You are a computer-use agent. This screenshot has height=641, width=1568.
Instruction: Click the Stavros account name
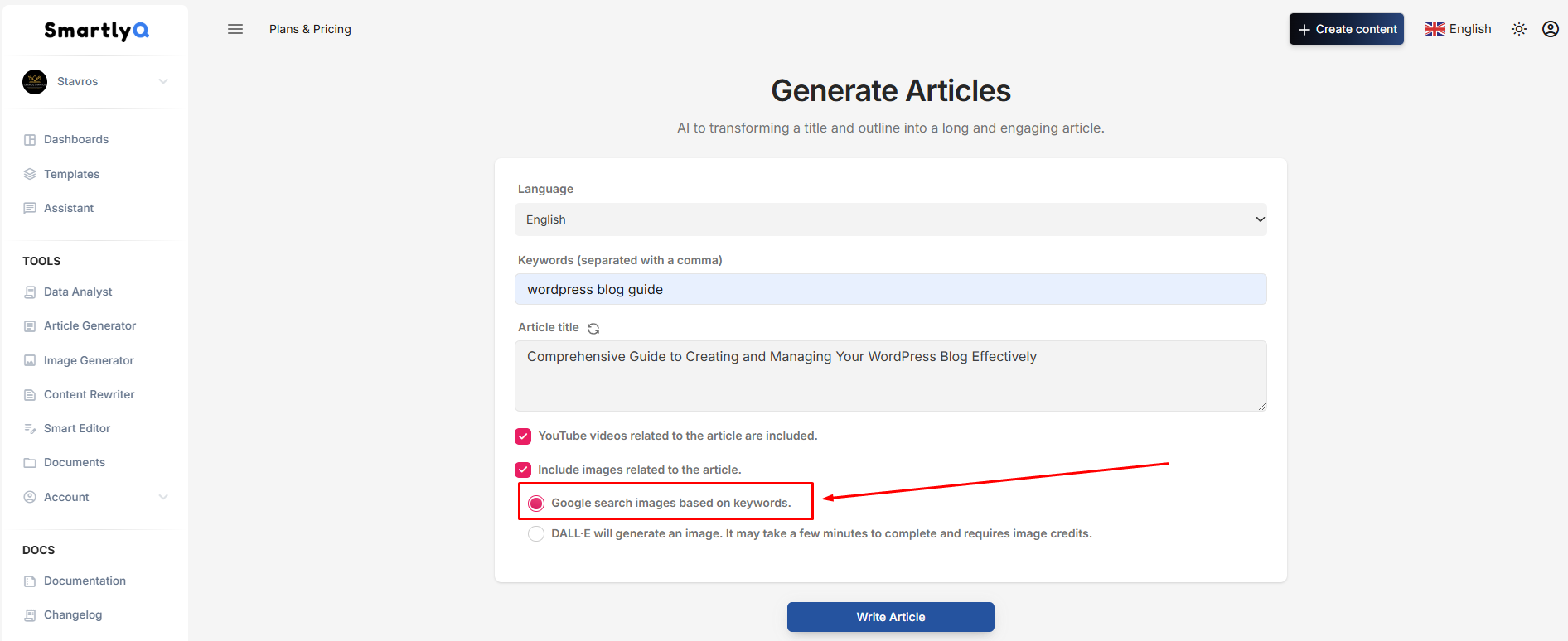point(77,81)
